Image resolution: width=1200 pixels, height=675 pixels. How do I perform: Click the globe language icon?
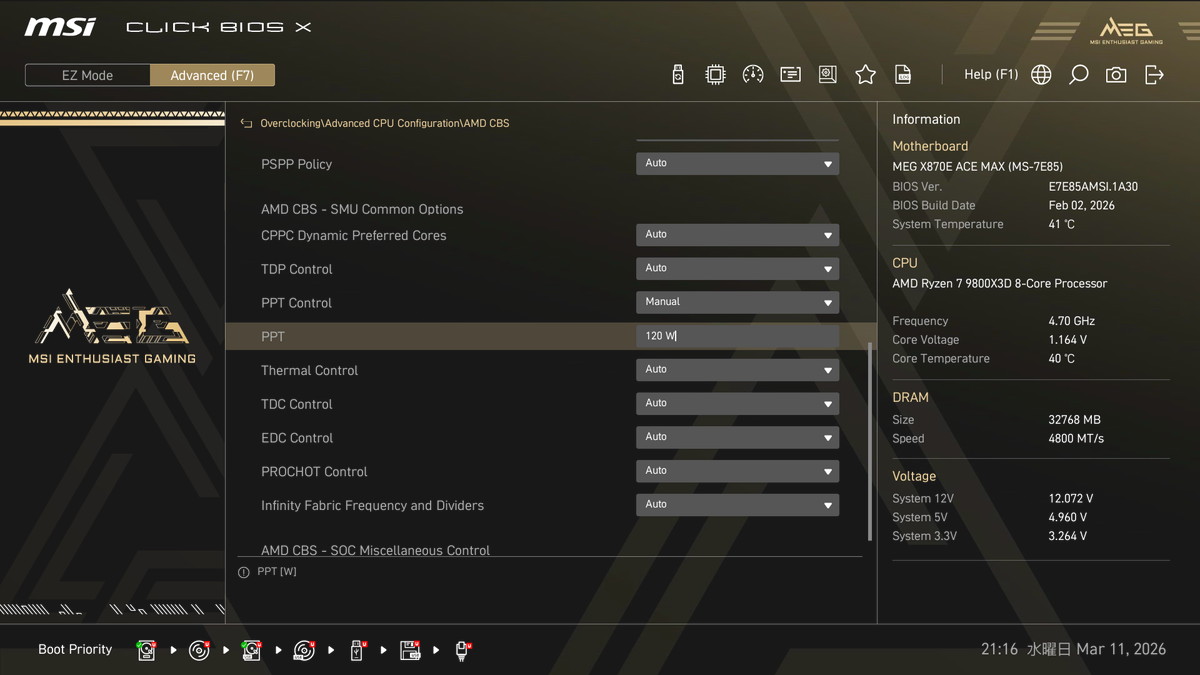(x=1041, y=75)
